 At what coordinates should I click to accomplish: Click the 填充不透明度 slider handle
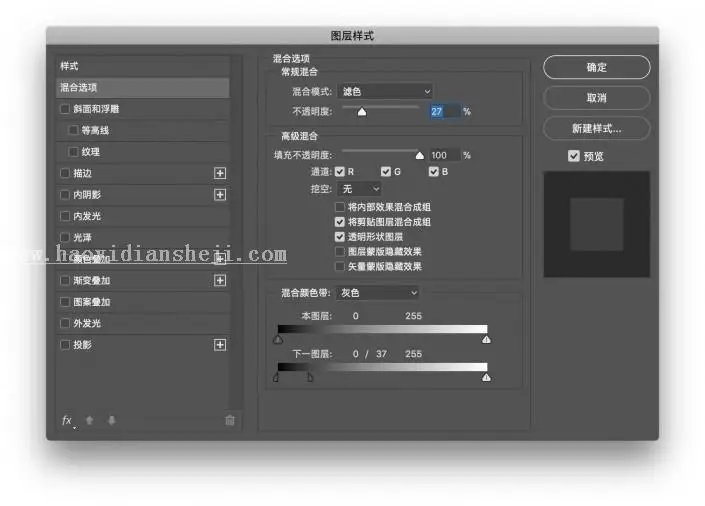click(x=419, y=155)
